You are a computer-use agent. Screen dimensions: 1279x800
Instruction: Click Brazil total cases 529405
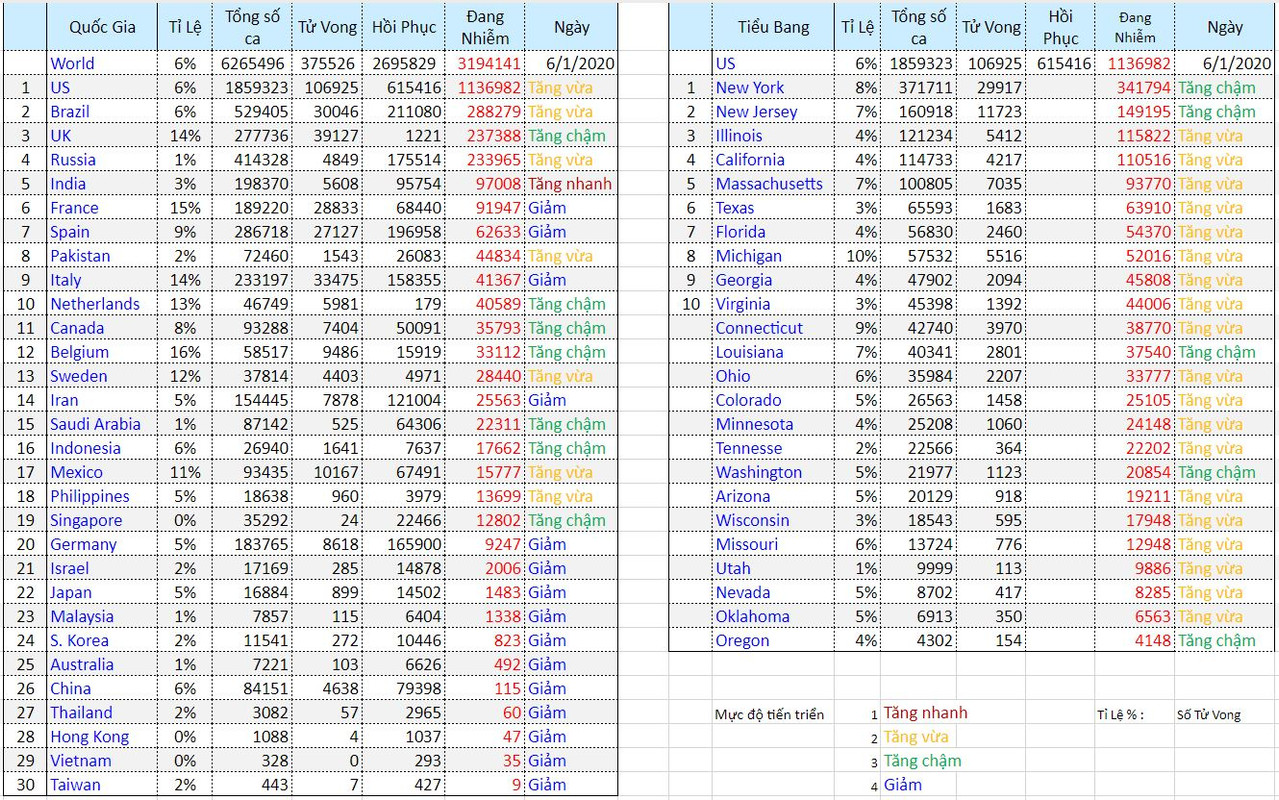click(252, 111)
